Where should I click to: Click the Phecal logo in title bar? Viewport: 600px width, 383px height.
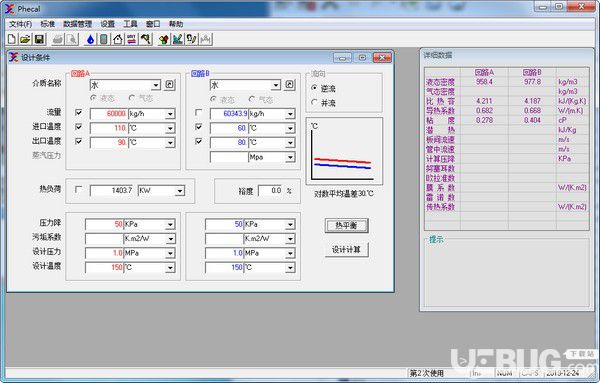click(9, 8)
